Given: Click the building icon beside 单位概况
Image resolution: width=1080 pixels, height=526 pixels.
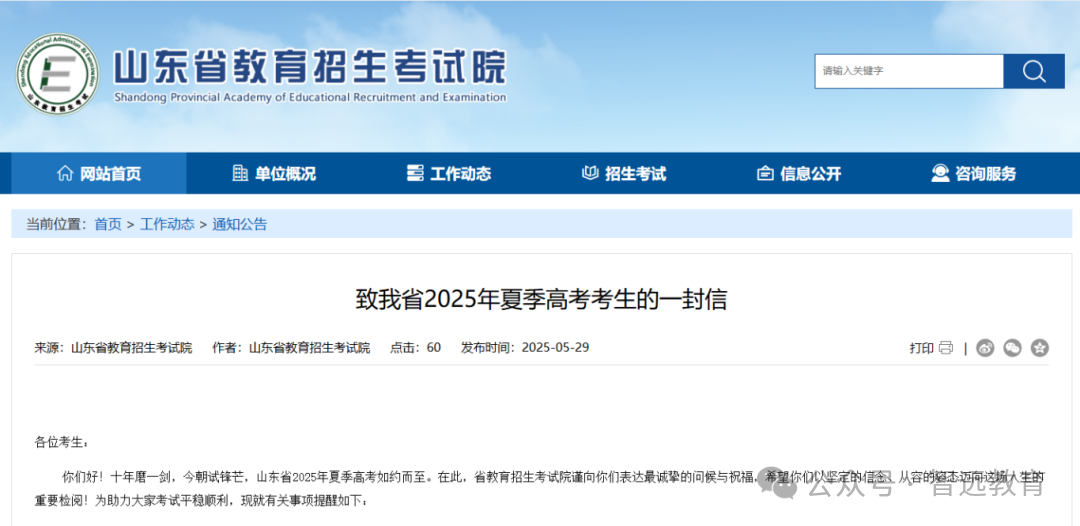Looking at the screenshot, I should tap(240, 173).
